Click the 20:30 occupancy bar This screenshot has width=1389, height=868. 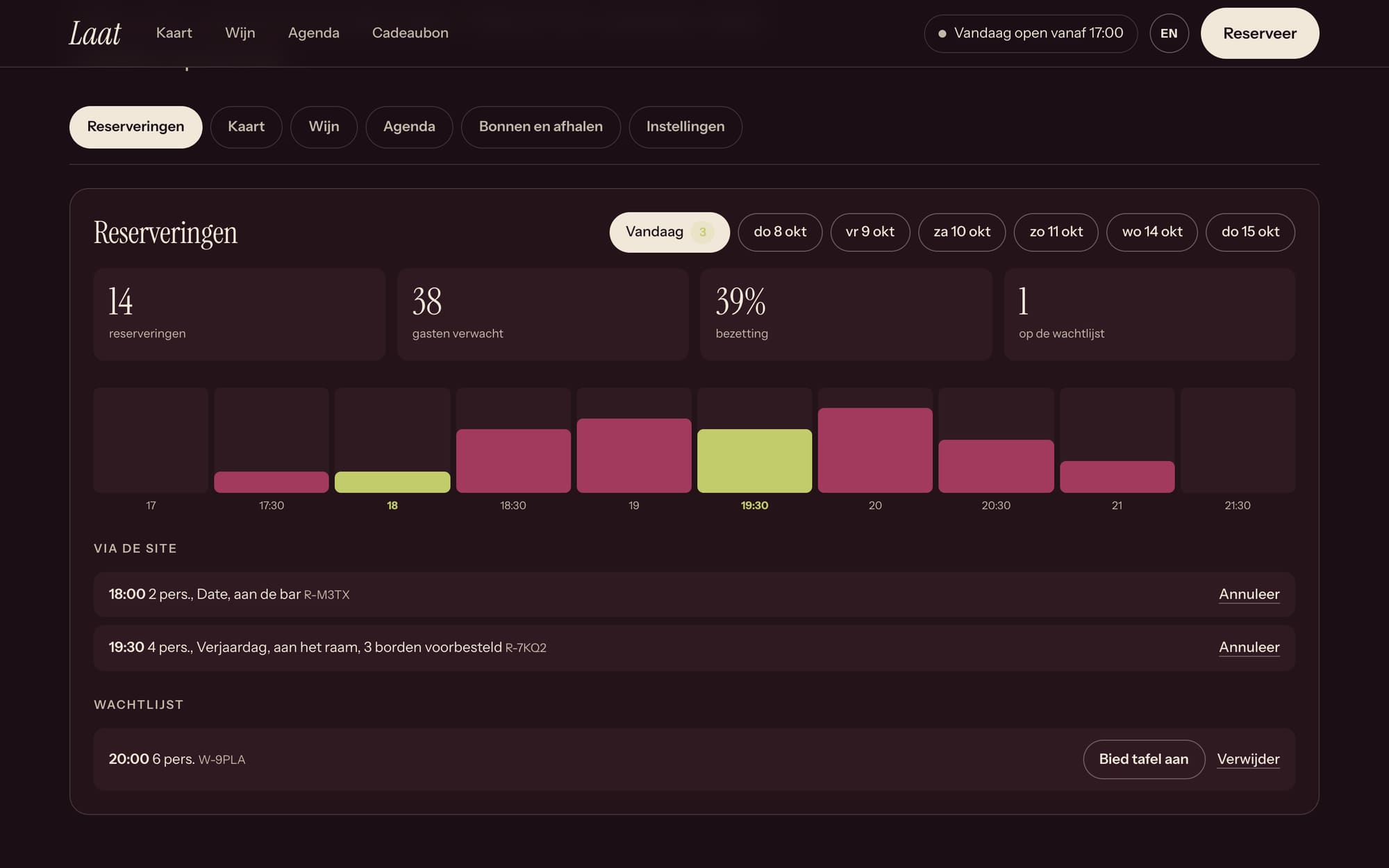[x=996, y=466]
